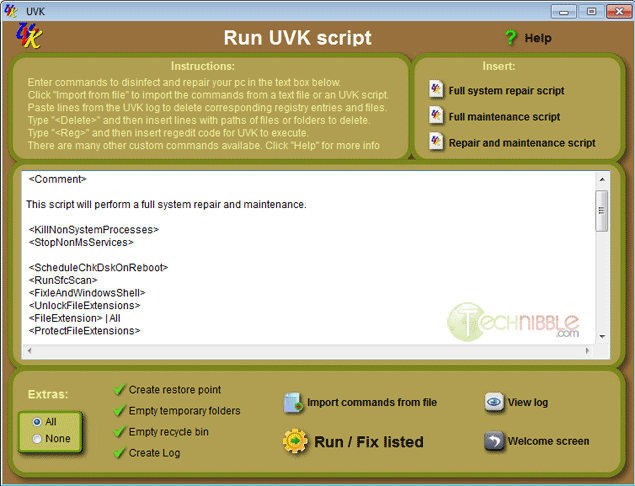Click the script box scroll down arrow
The height and width of the screenshot is (486, 635).
(x=602, y=336)
